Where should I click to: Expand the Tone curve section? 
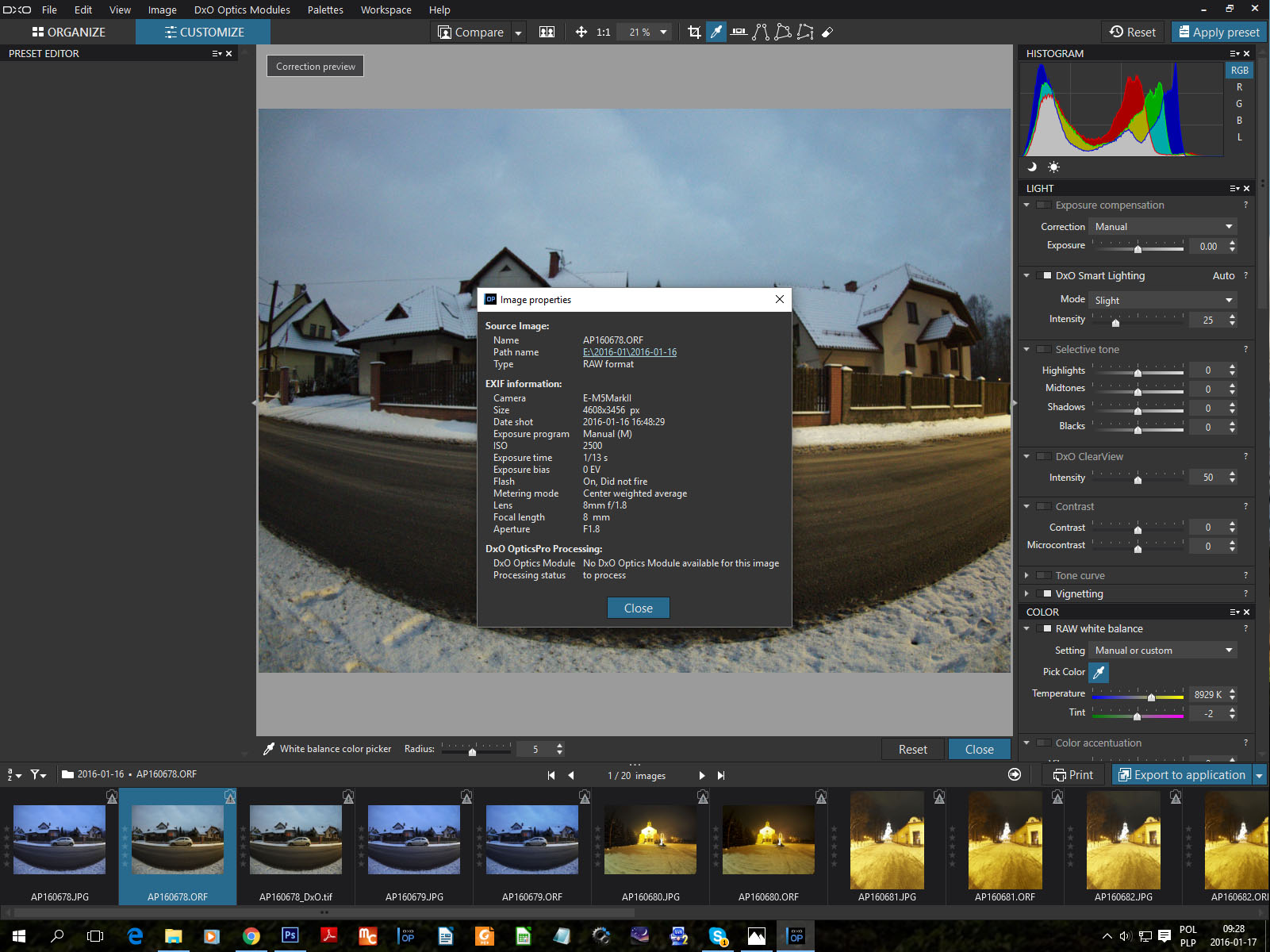point(1026,576)
